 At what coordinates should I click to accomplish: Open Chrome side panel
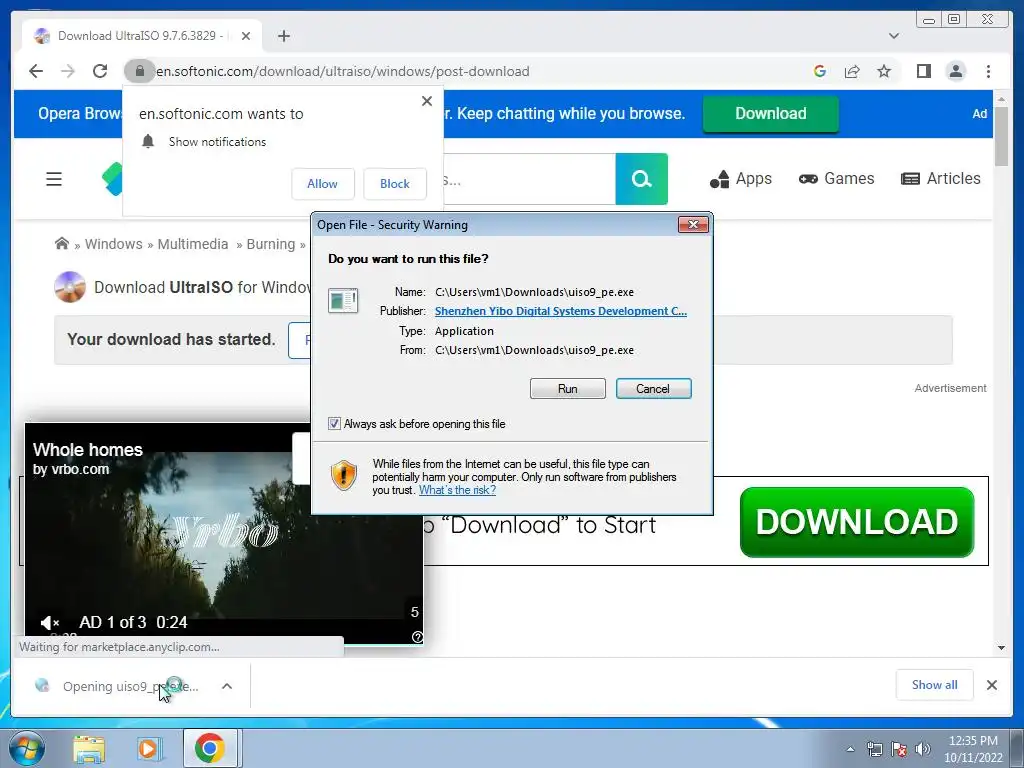point(923,71)
